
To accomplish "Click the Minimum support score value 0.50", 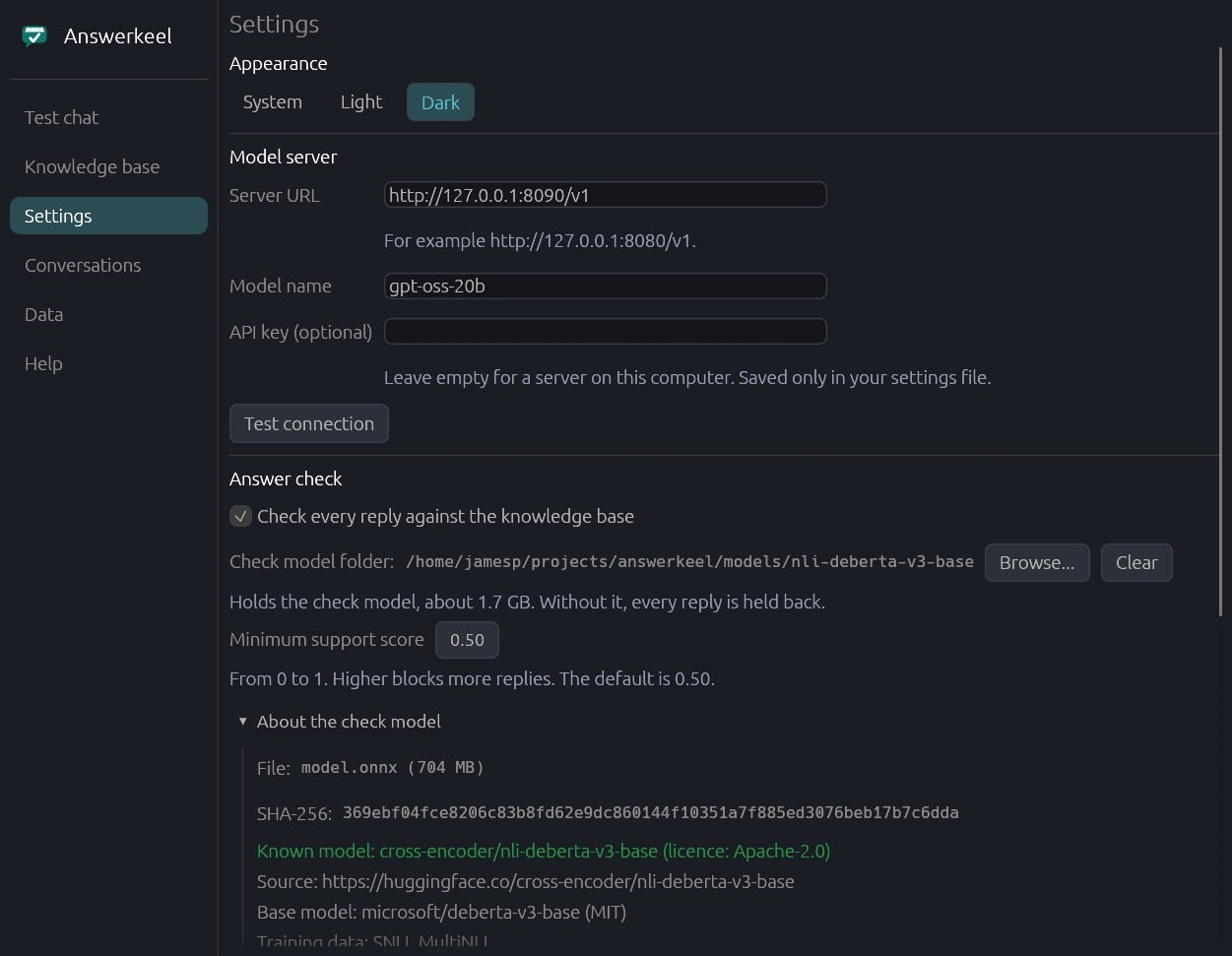I will click(467, 640).
